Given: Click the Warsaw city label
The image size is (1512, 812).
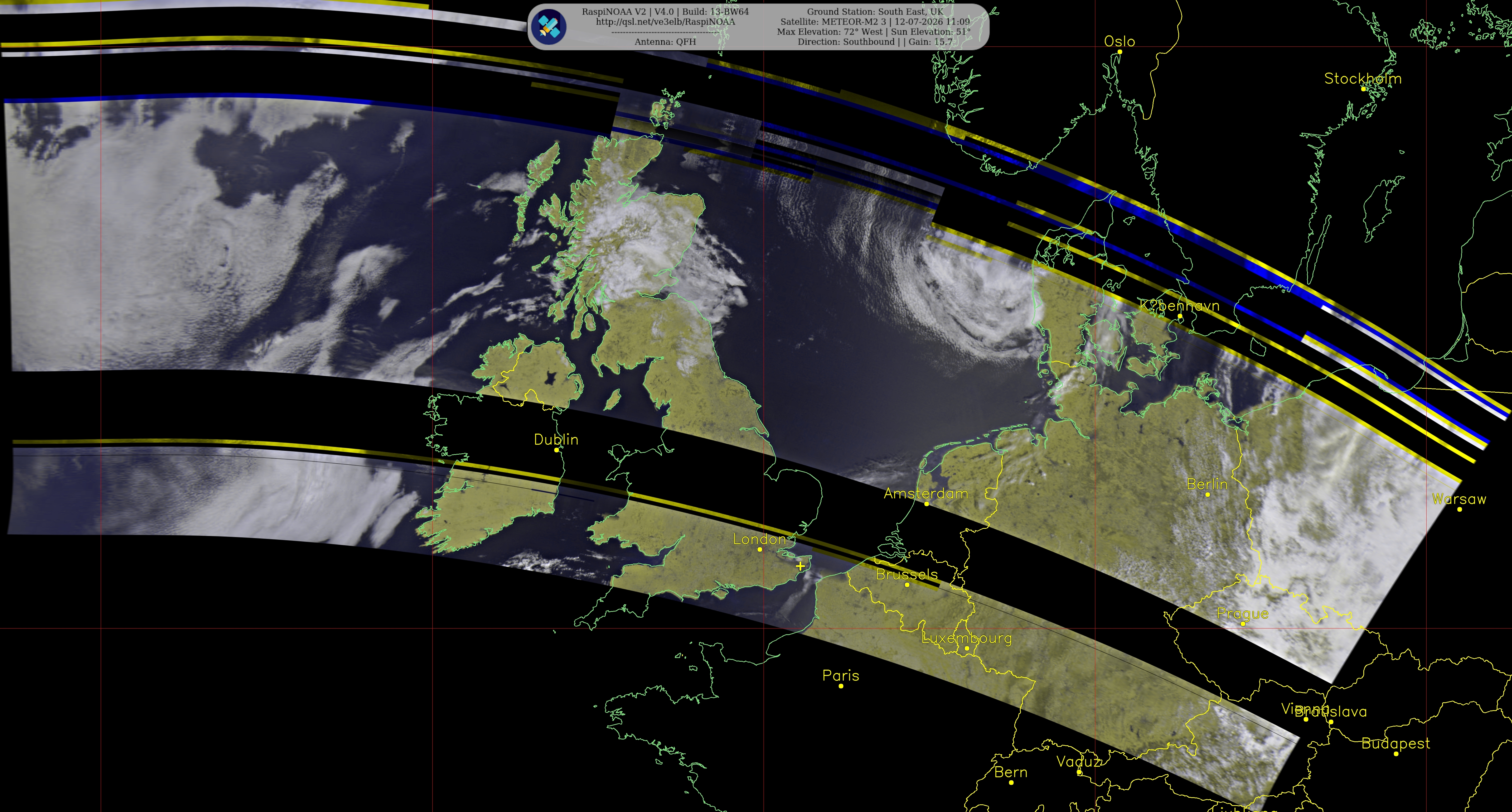Looking at the screenshot, I should [x=1459, y=499].
